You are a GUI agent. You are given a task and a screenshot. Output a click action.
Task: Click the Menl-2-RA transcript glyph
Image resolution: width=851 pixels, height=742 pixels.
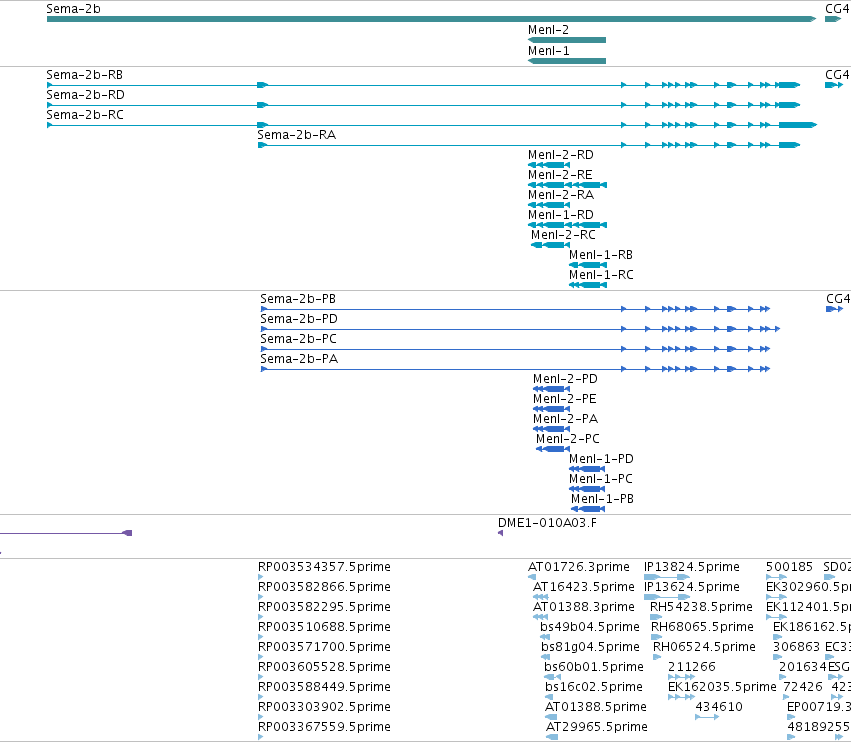point(549,205)
